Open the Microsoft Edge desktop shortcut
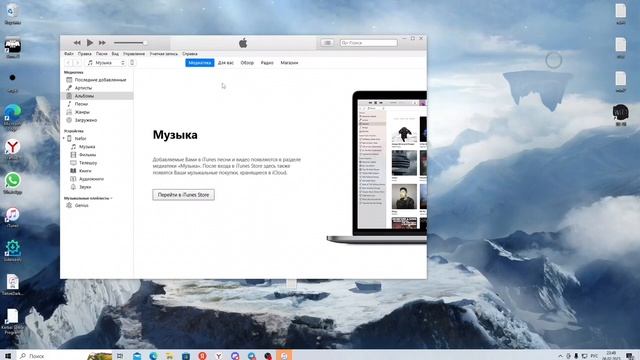This screenshot has width=640, height=360. 13,116
